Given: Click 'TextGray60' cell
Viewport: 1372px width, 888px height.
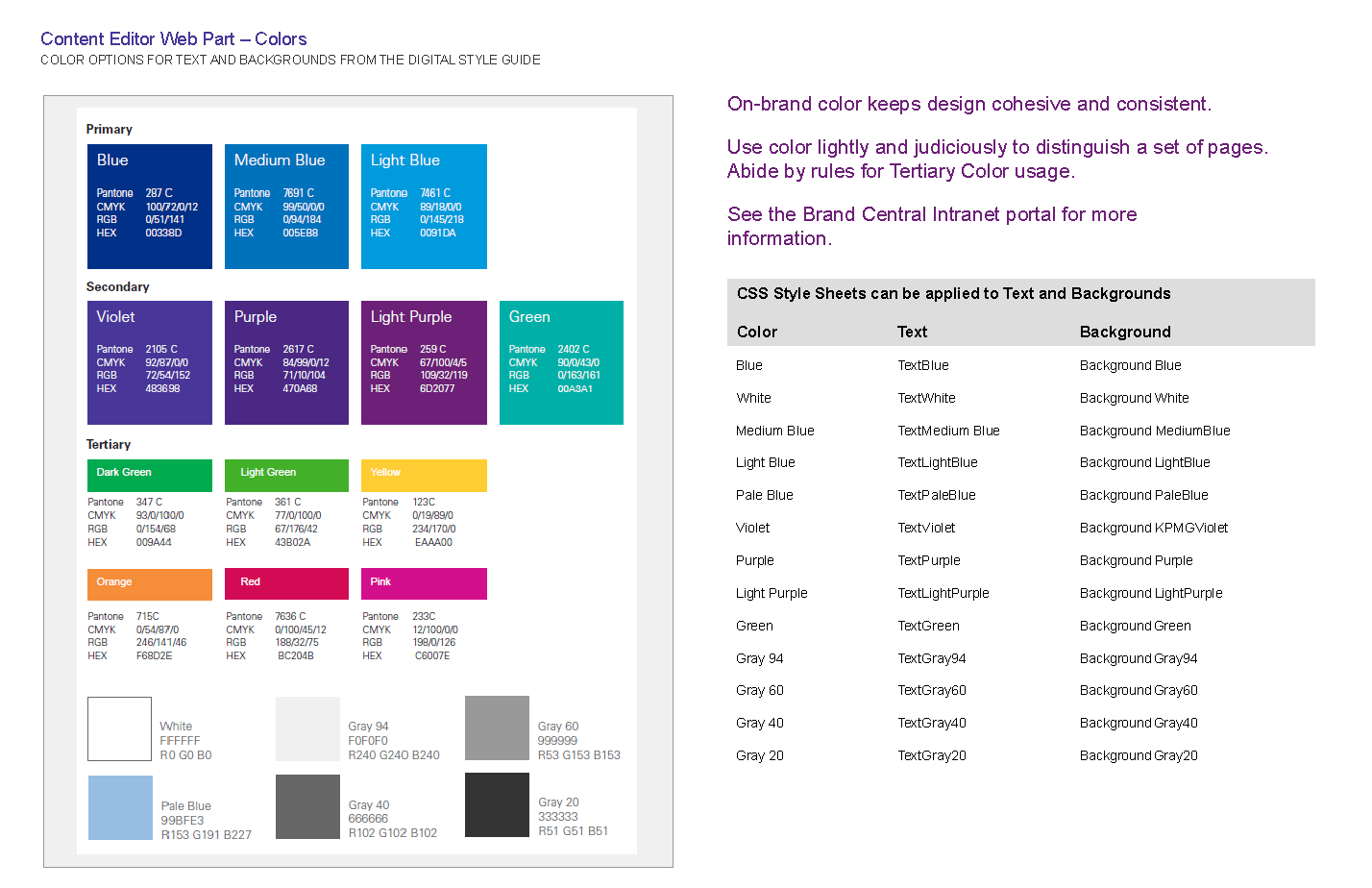Looking at the screenshot, I should point(932,691).
